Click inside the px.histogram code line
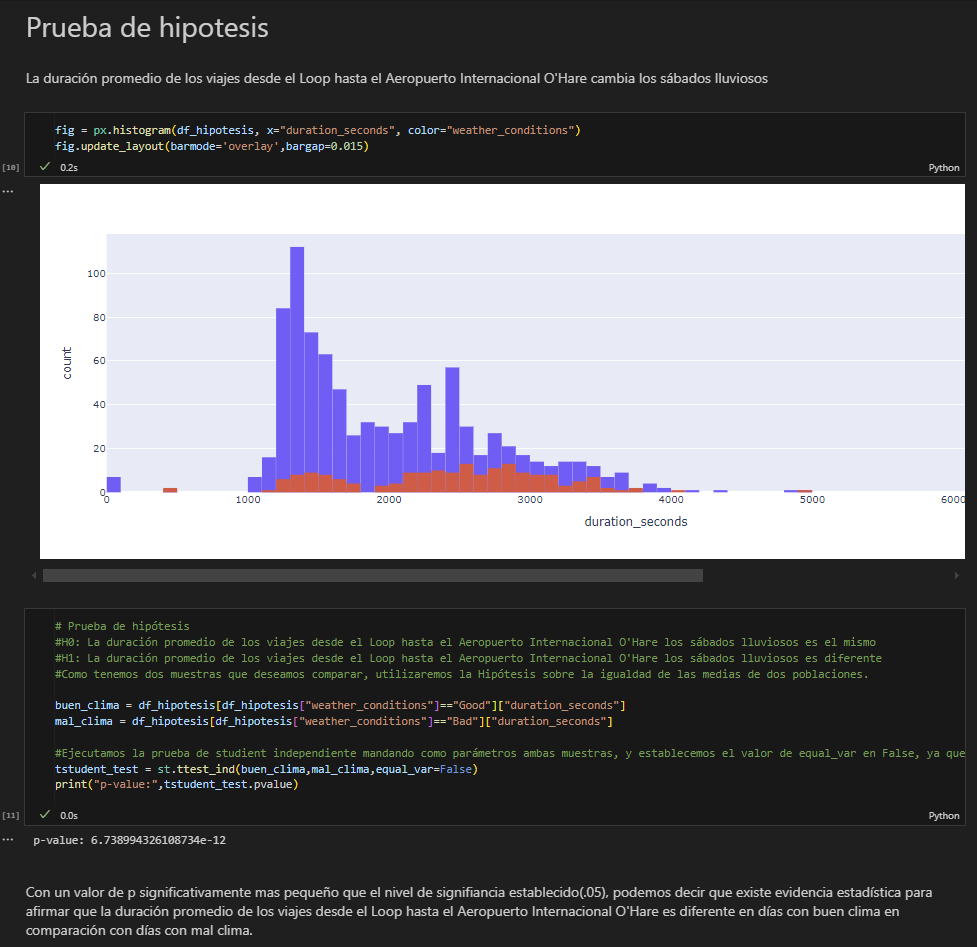The width and height of the screenshot is (977, 947). coord(317,130)
